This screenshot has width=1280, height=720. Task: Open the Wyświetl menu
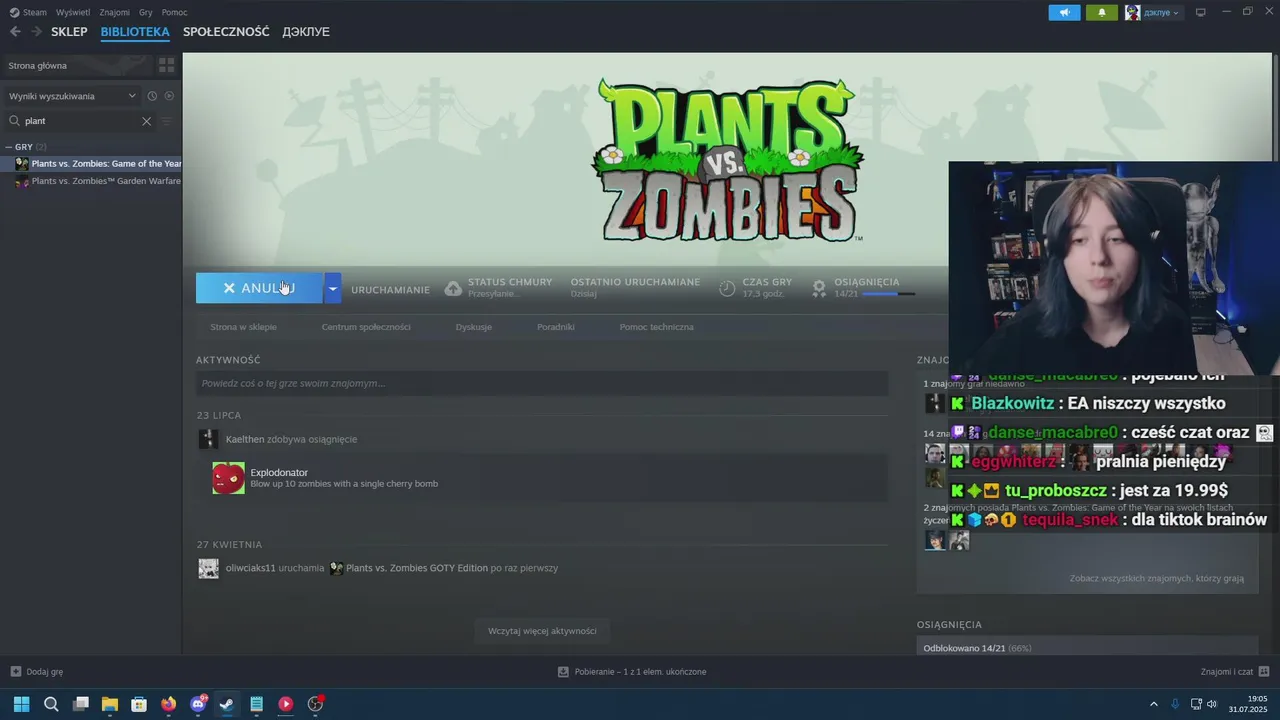tap(73, 12)
